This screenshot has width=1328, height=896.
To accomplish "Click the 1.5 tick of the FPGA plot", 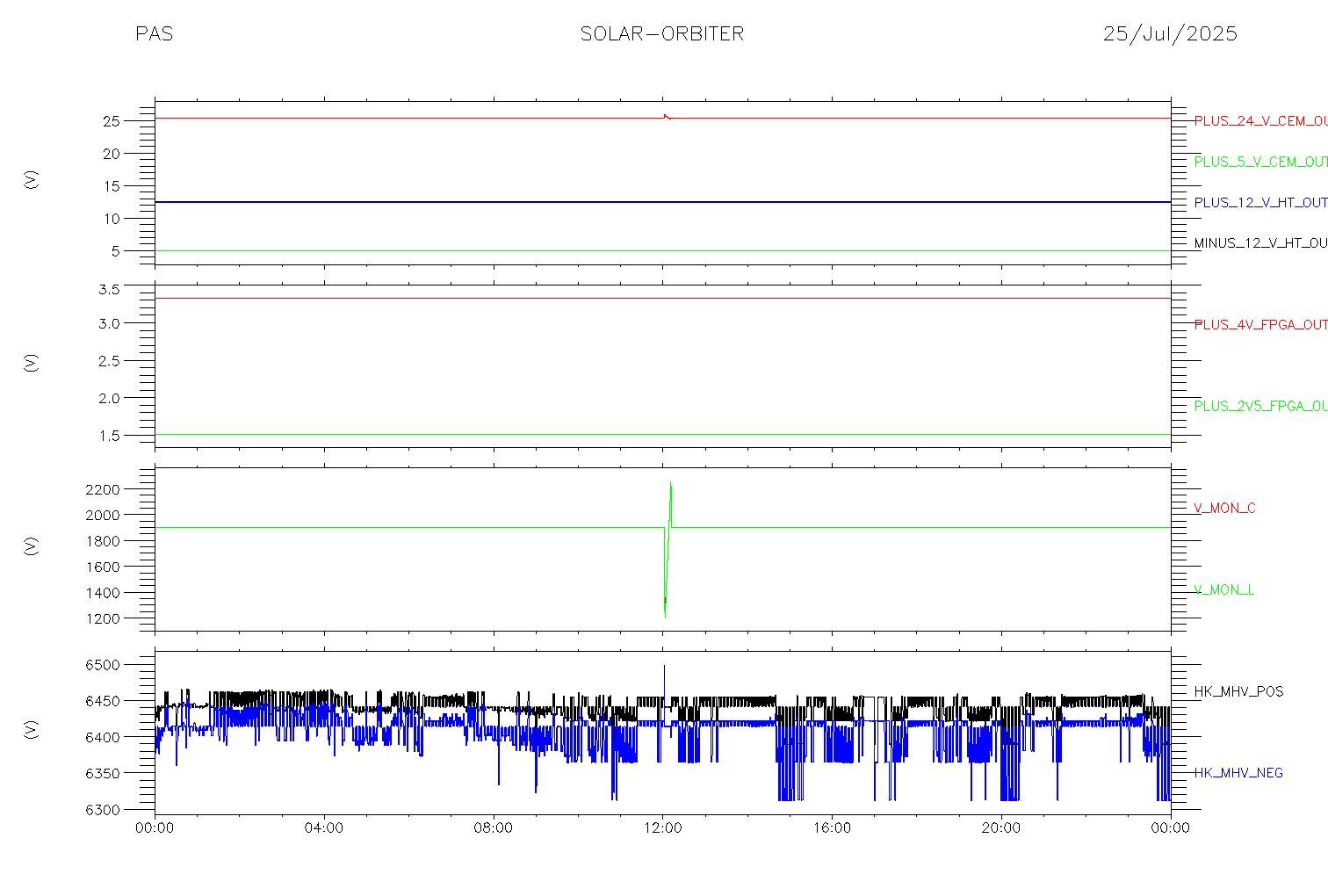I will pyautogui.click(x=109, y=436).
